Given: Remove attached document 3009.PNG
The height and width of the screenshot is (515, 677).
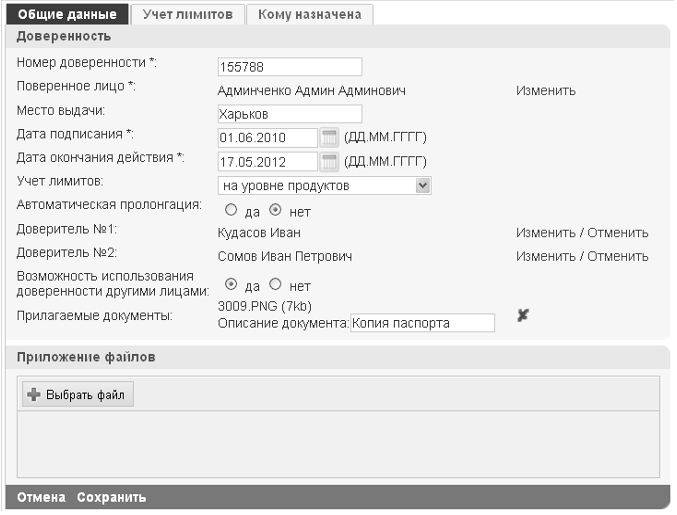Looking at the screenshot, I should pyautogui.click(x=523, y=316).
